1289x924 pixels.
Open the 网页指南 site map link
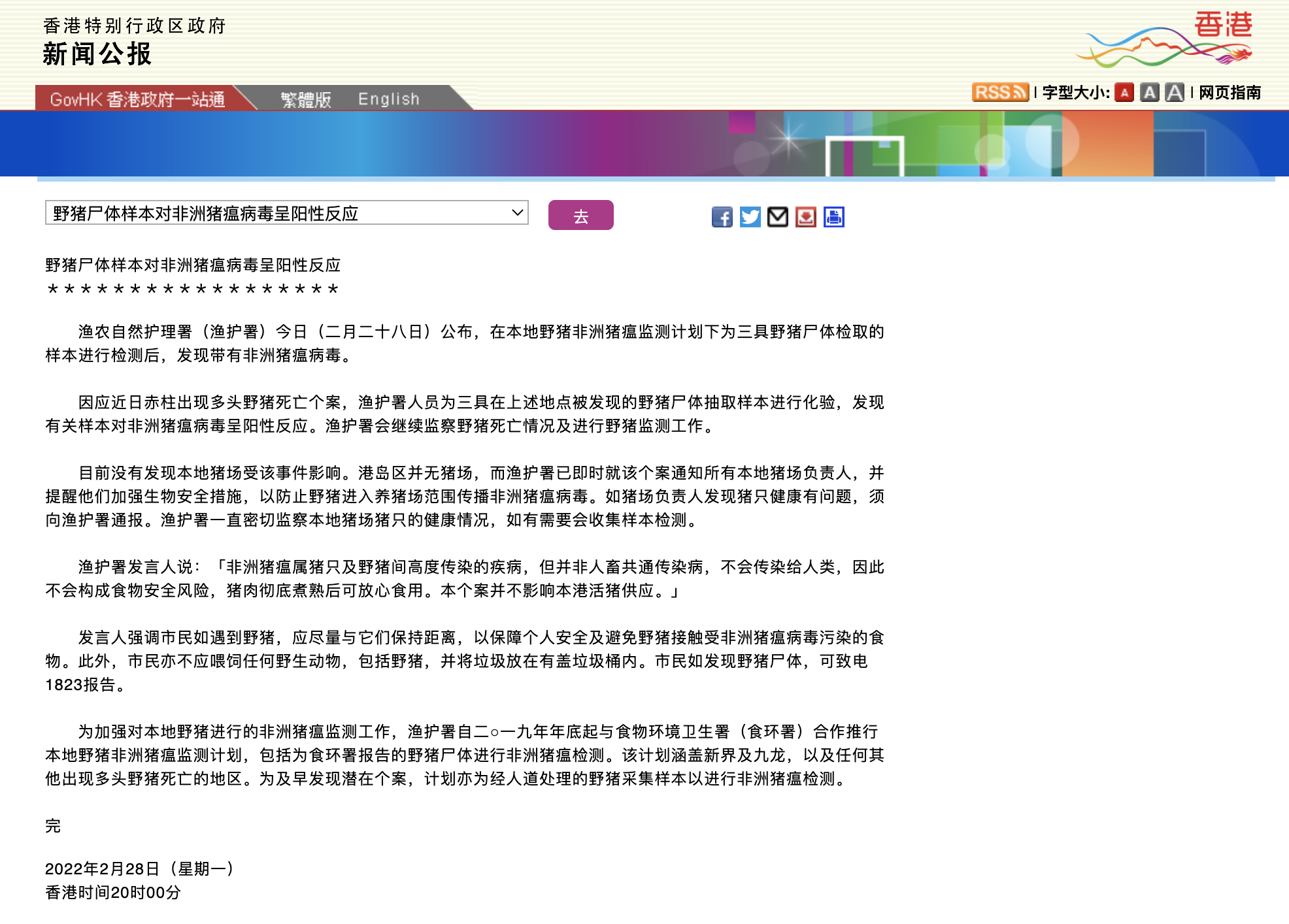tap(1230, 93)
